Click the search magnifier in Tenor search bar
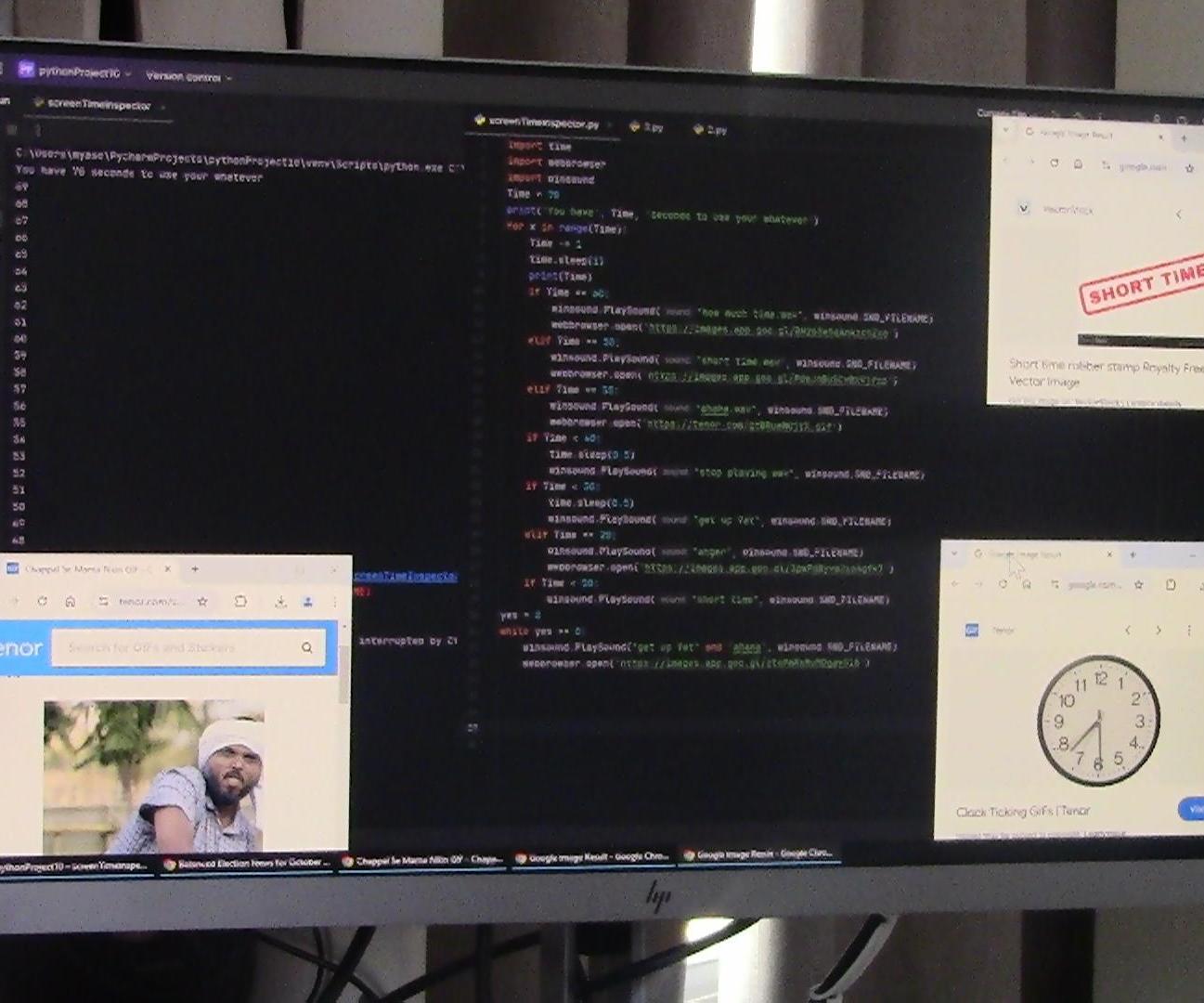This screenshot has width=1204, height=1003. click(x=306, y=647)
